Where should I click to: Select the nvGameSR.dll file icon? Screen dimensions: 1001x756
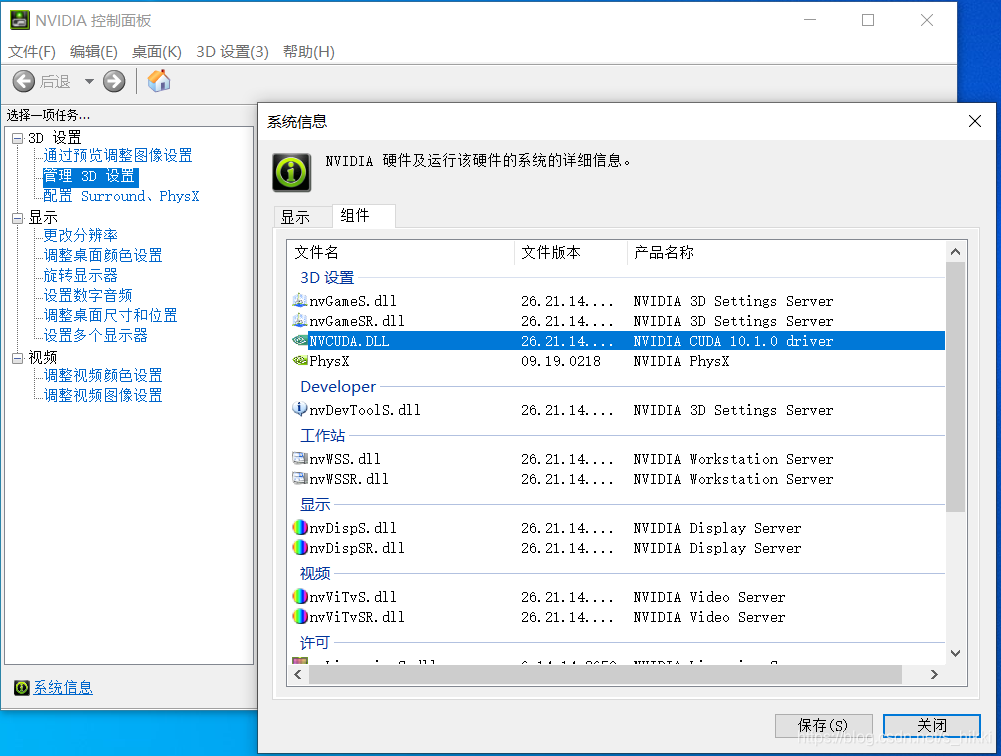click(299, 321)
